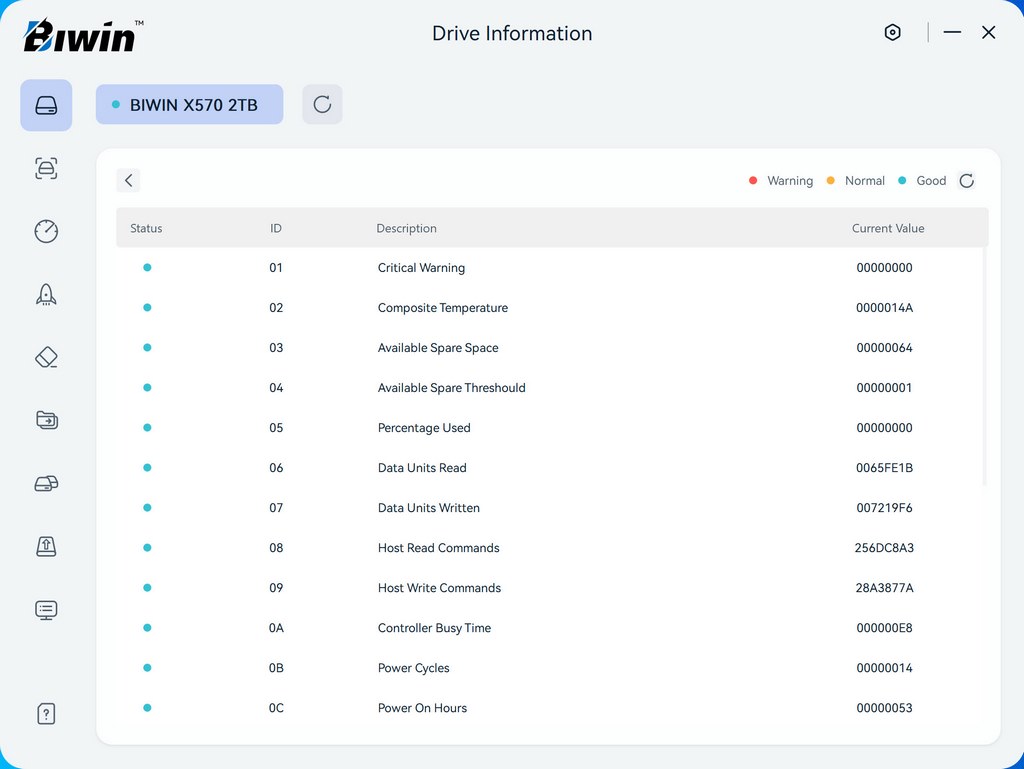The image size is (1024, 769).
Task: Go back using the left chevron button
Action: point(128,181)
